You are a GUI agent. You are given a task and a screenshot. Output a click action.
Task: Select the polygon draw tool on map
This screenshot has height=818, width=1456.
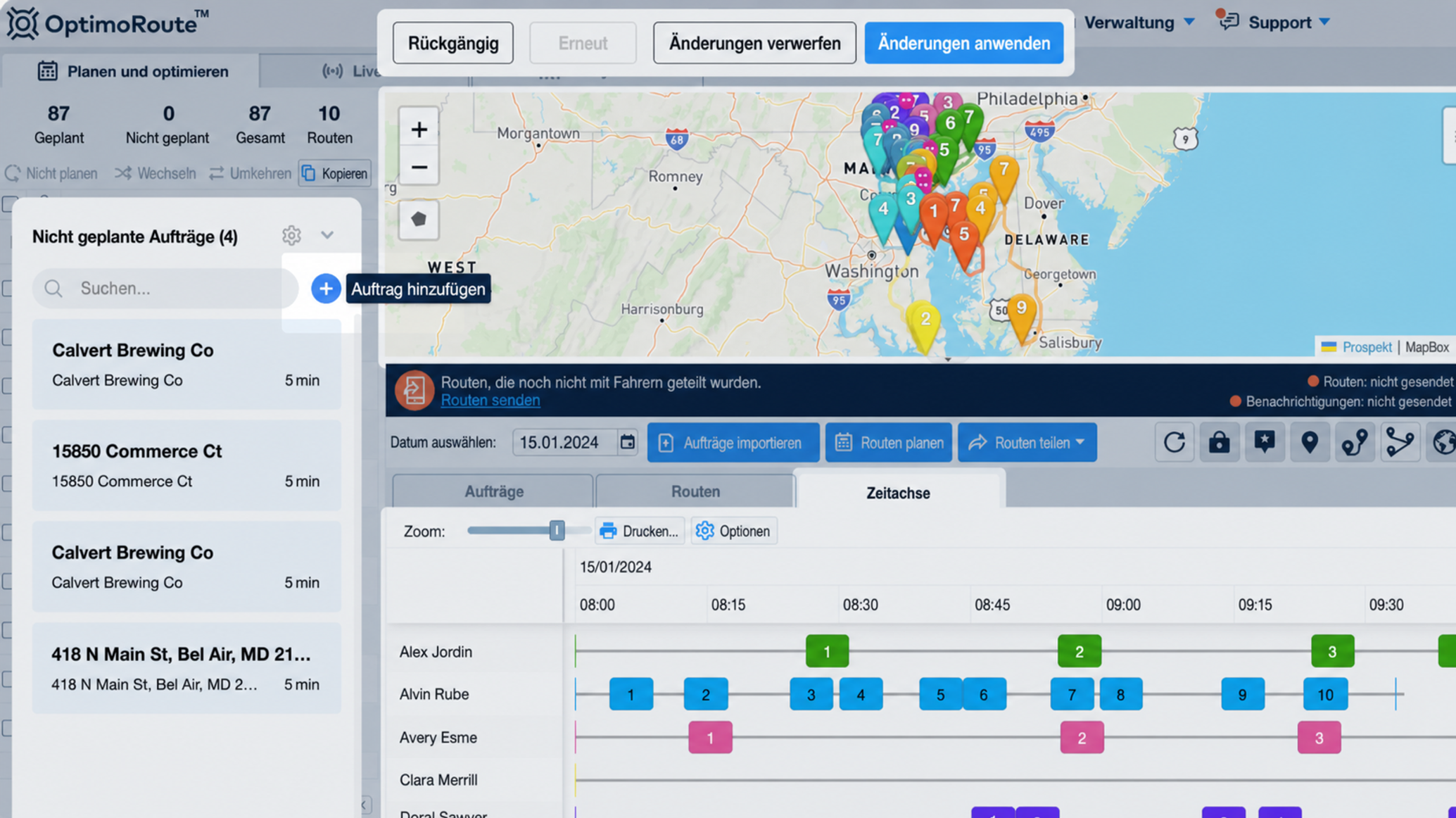point(419,219)
